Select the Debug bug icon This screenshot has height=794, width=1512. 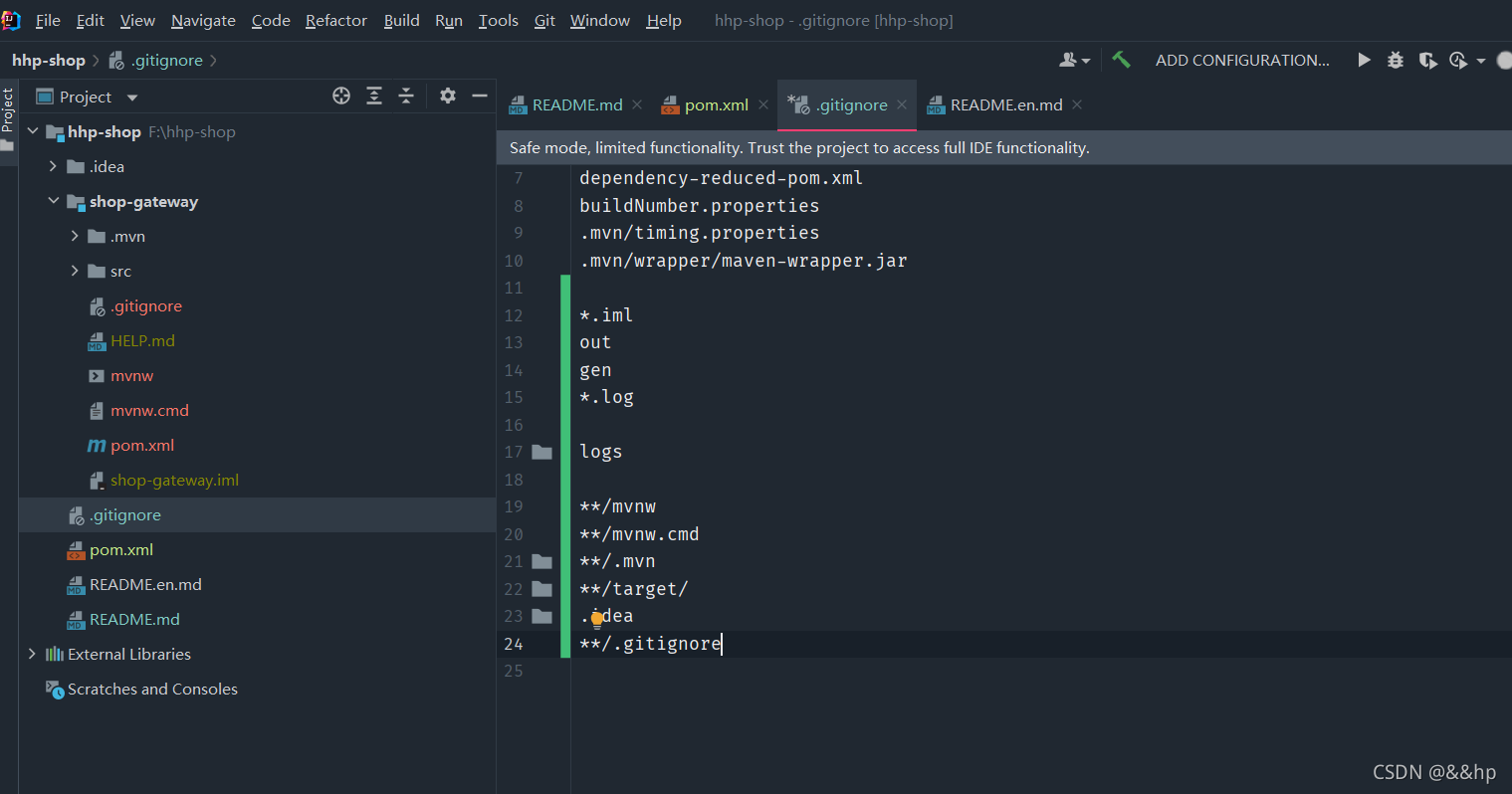[x=1395, y=60]
